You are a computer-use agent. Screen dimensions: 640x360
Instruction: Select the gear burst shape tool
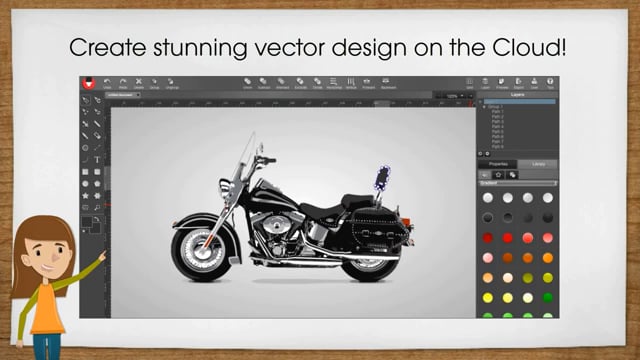coord(97,196)
